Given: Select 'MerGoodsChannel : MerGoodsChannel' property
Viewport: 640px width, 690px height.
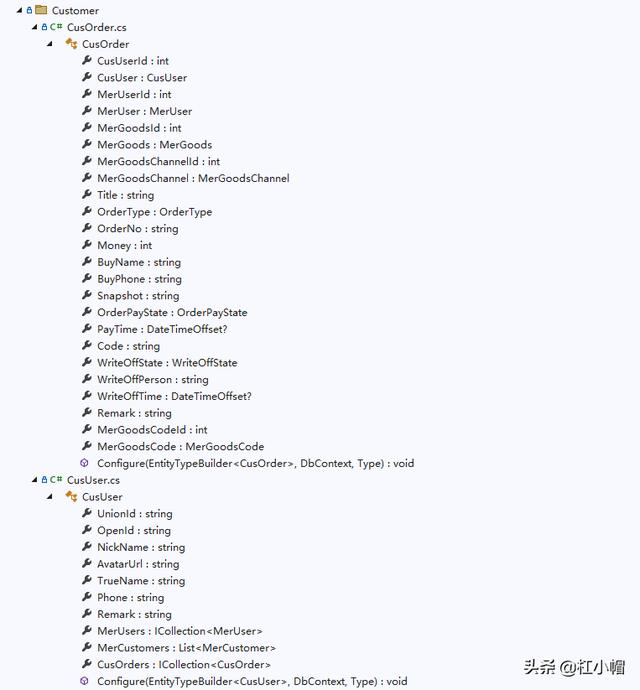Looking at the screenshot, I should [193, 178].
